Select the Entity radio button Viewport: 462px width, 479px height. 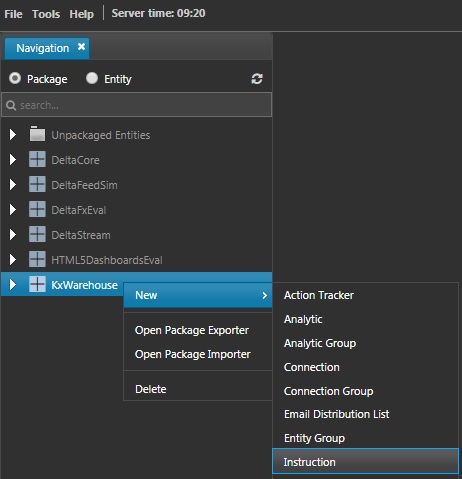92,78
